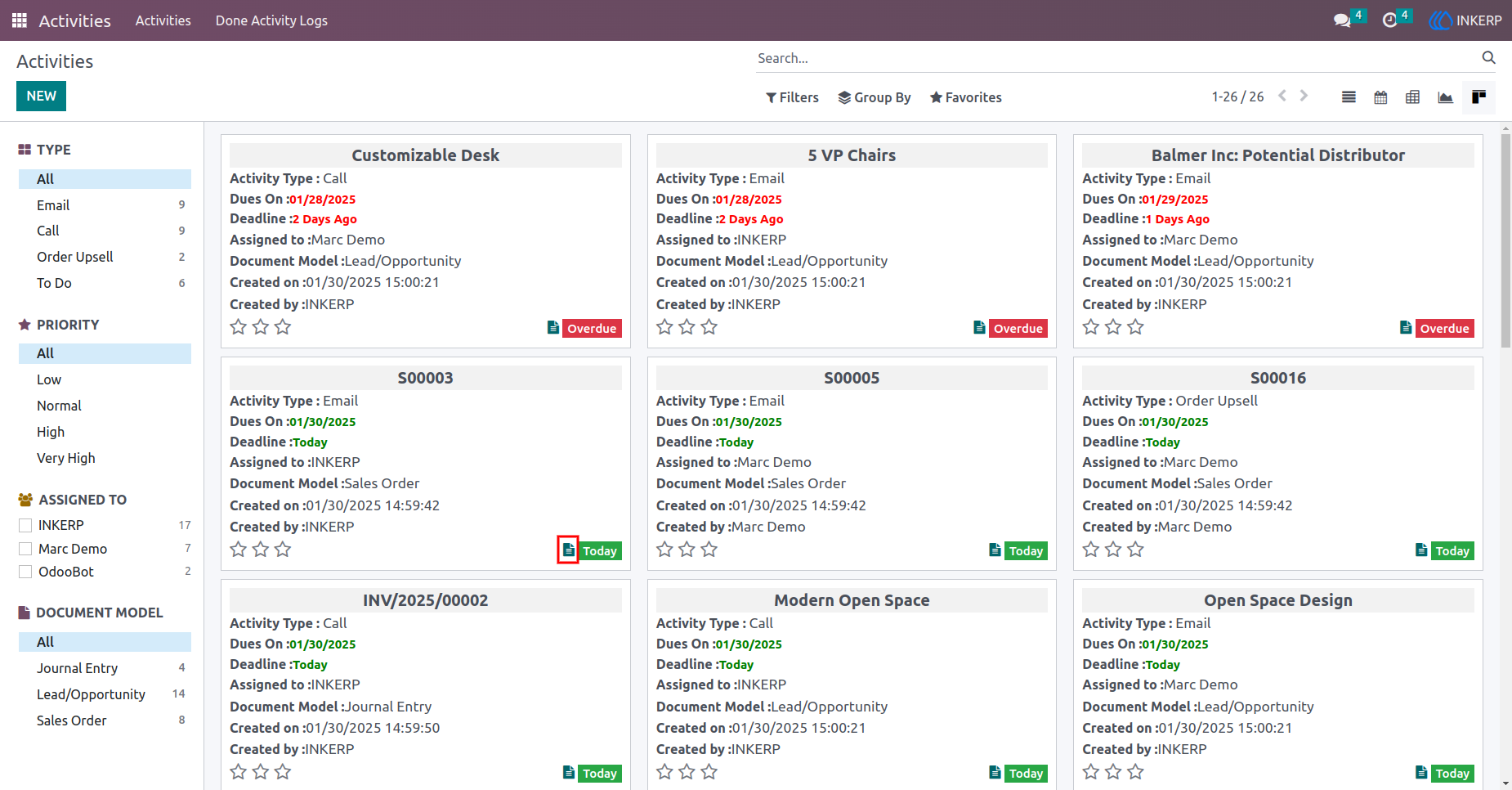Image resolution: width=1512 pixels, height=790 pixels.
Task: Go to previous page arrow
Action: pyautogui.click(x=1282, y=96)
